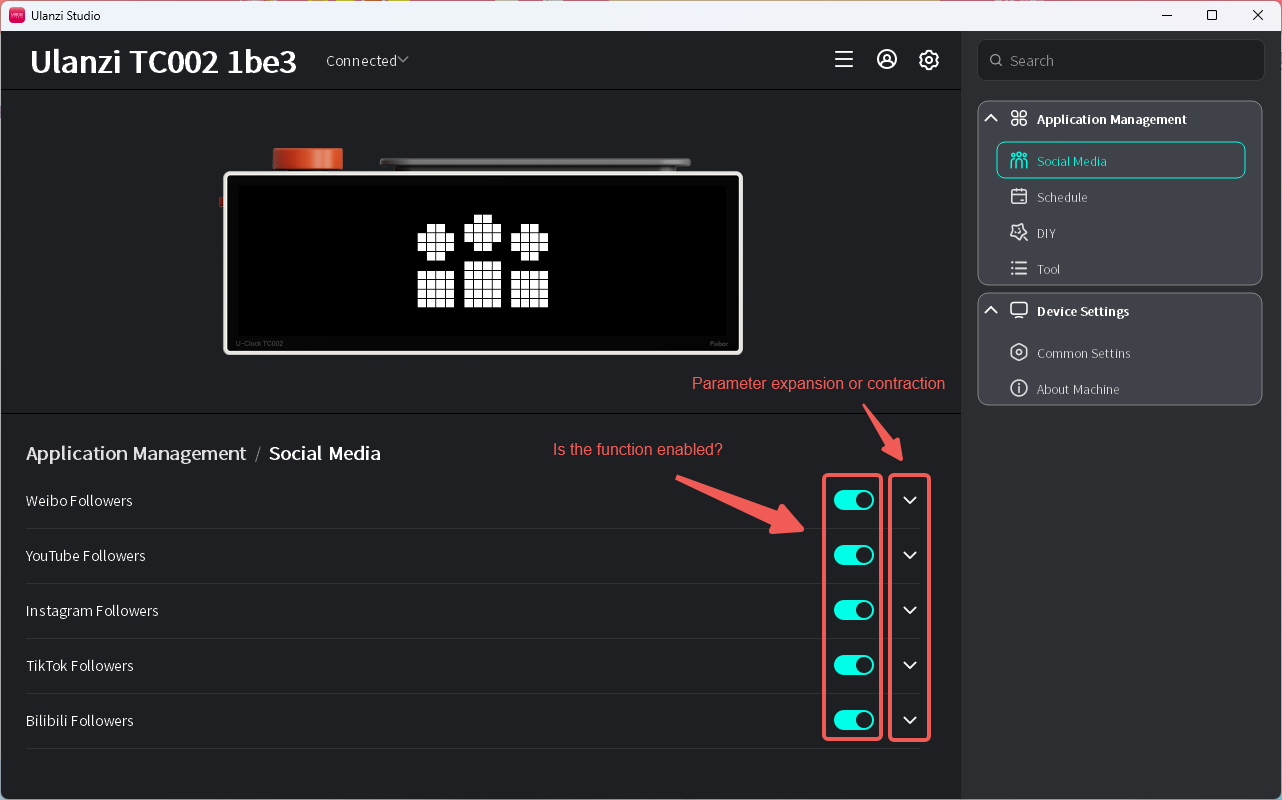
Task: Click Application Management breadcrumb link
Action: 136,453
